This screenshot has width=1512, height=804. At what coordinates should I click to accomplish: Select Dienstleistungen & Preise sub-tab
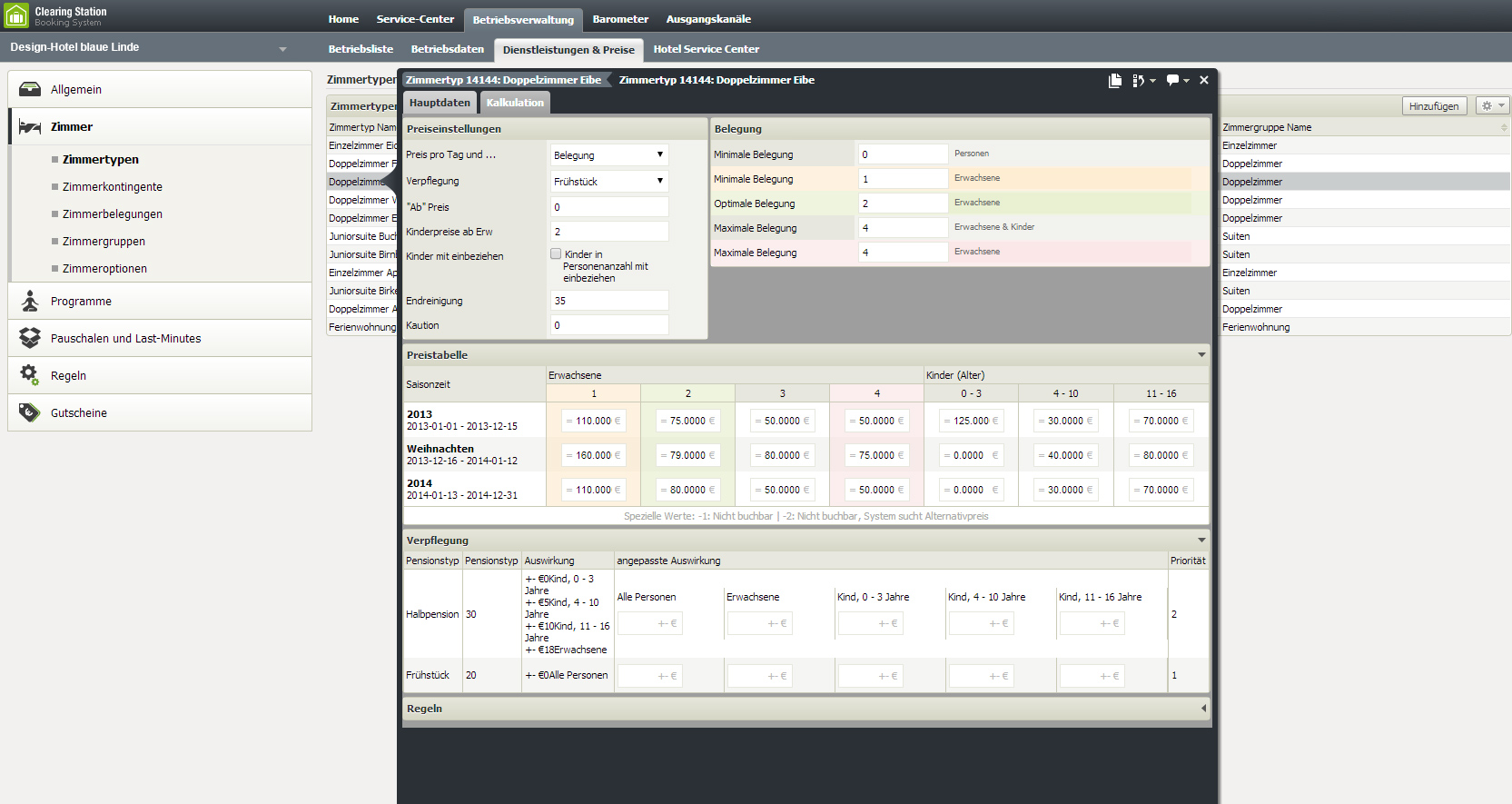(x=568, y=50)
